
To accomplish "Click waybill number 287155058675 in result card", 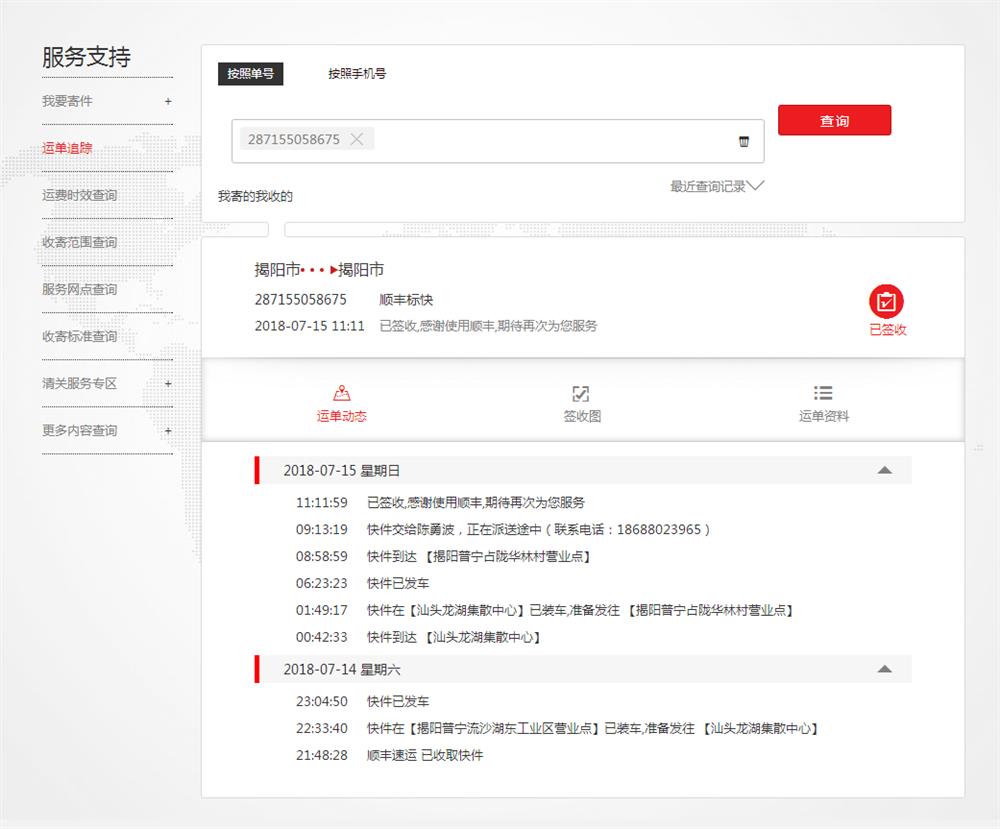I will pyautogui.click(x=300, y=299).
